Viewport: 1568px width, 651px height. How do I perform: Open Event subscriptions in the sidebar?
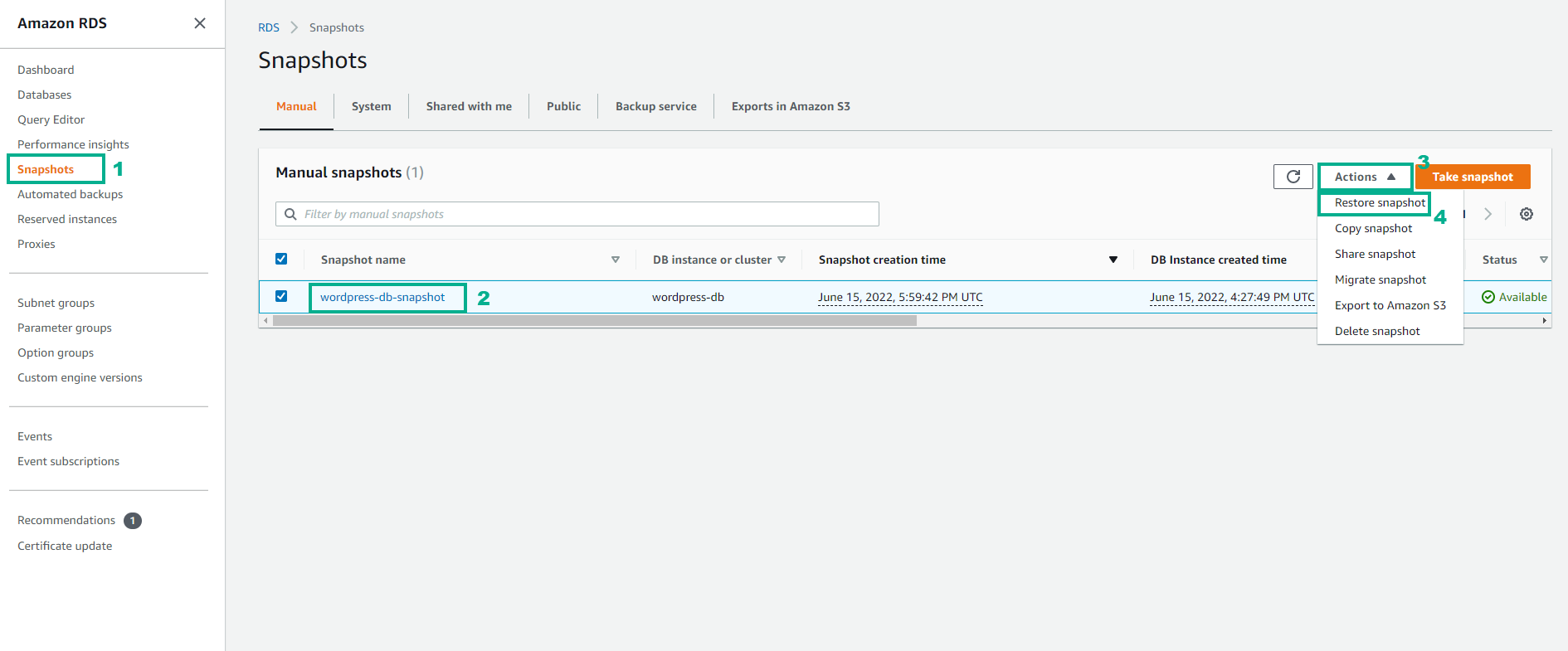(68, 461)
